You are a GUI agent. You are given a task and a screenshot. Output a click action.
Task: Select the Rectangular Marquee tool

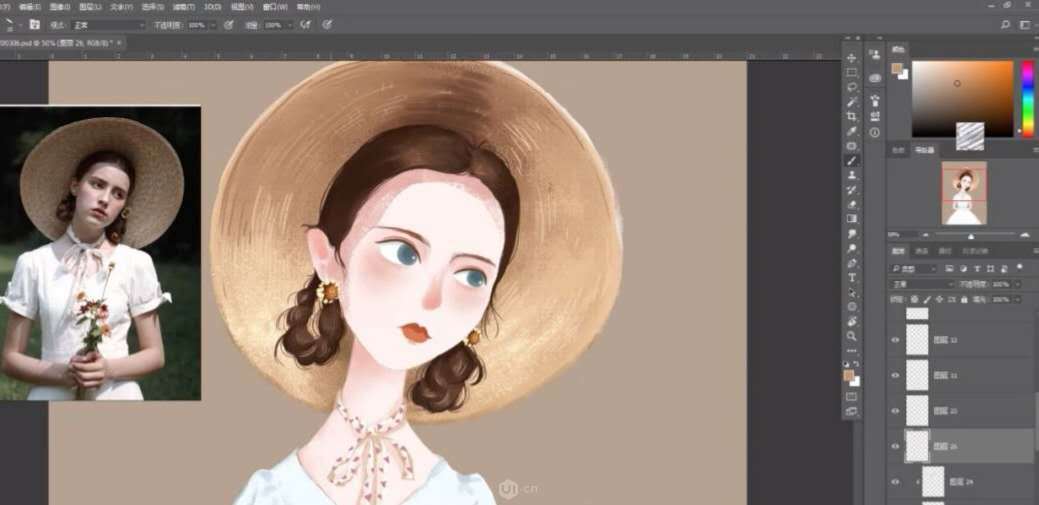click(x=852, y=73)
